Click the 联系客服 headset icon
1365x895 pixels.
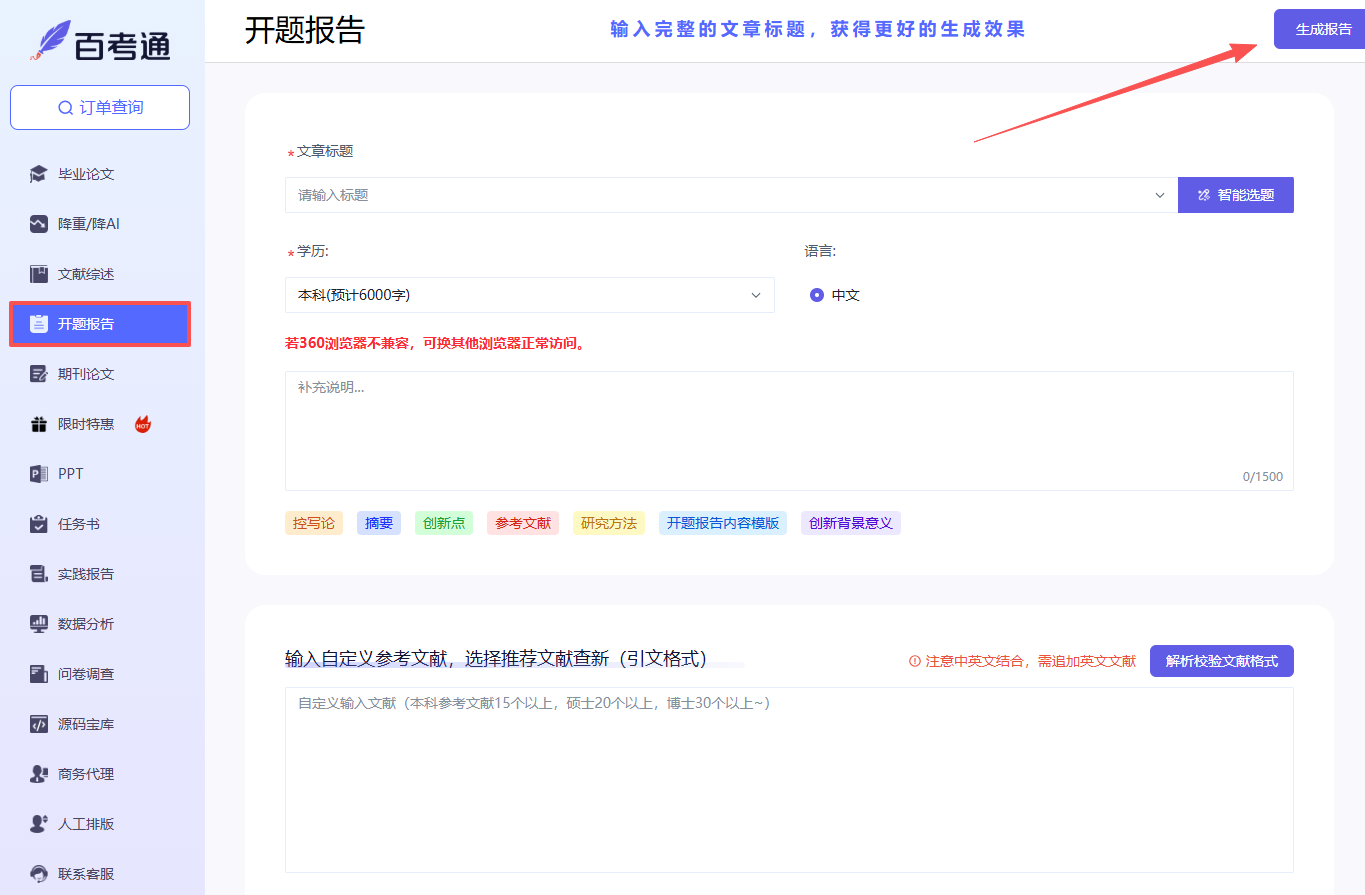39,874
